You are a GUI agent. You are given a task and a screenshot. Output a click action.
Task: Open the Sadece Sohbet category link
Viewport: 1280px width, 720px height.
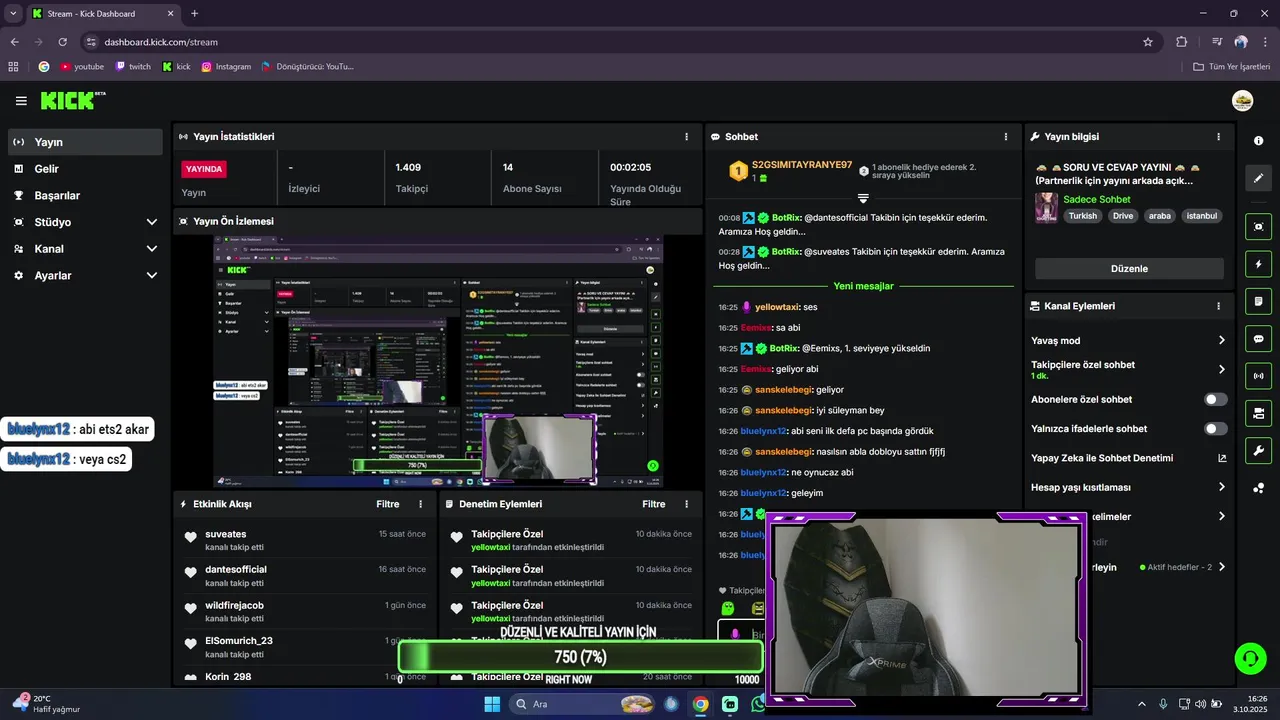coord(1097,200)
